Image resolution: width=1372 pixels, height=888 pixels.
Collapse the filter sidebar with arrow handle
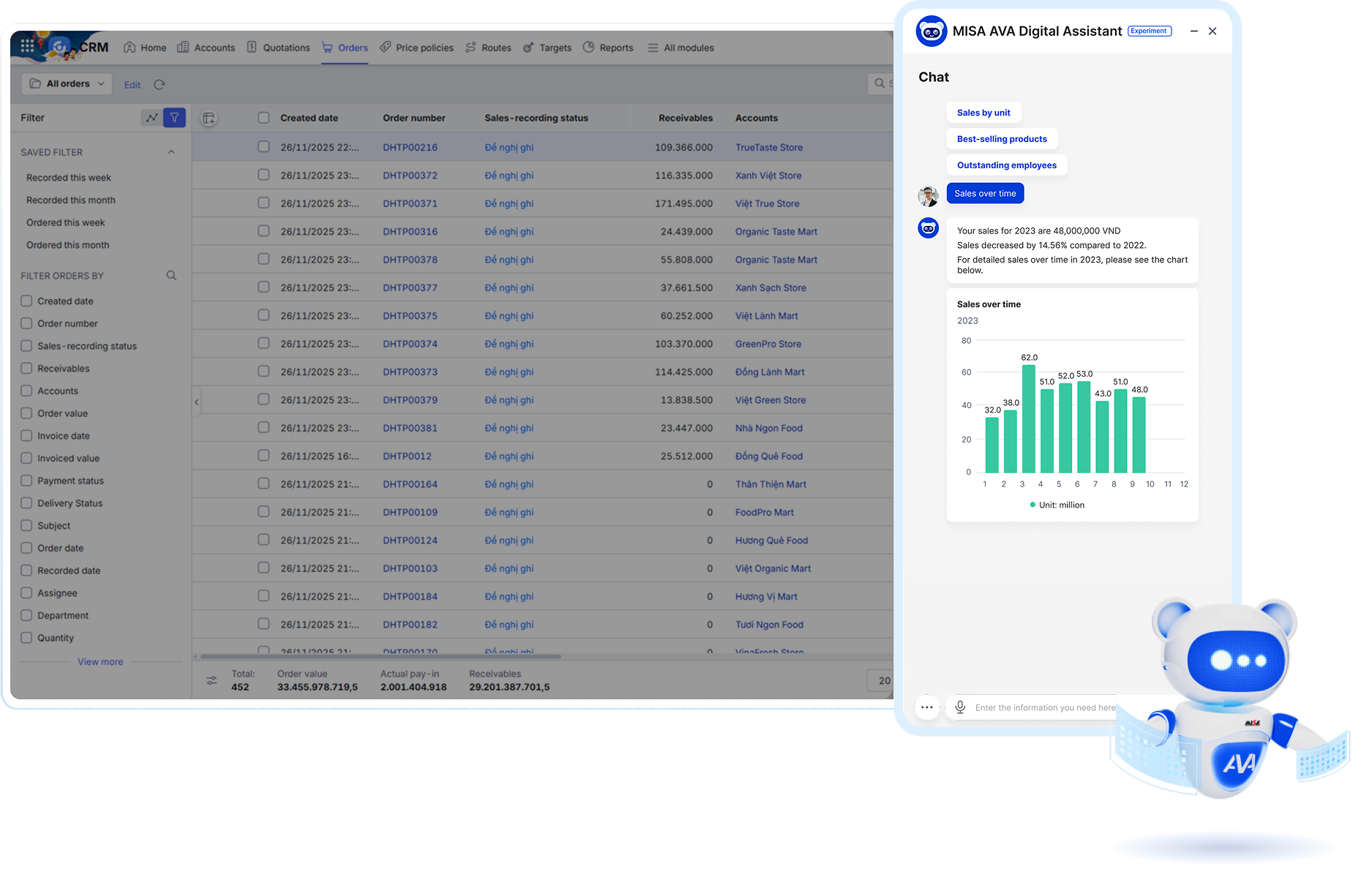(x=196, y=402)
